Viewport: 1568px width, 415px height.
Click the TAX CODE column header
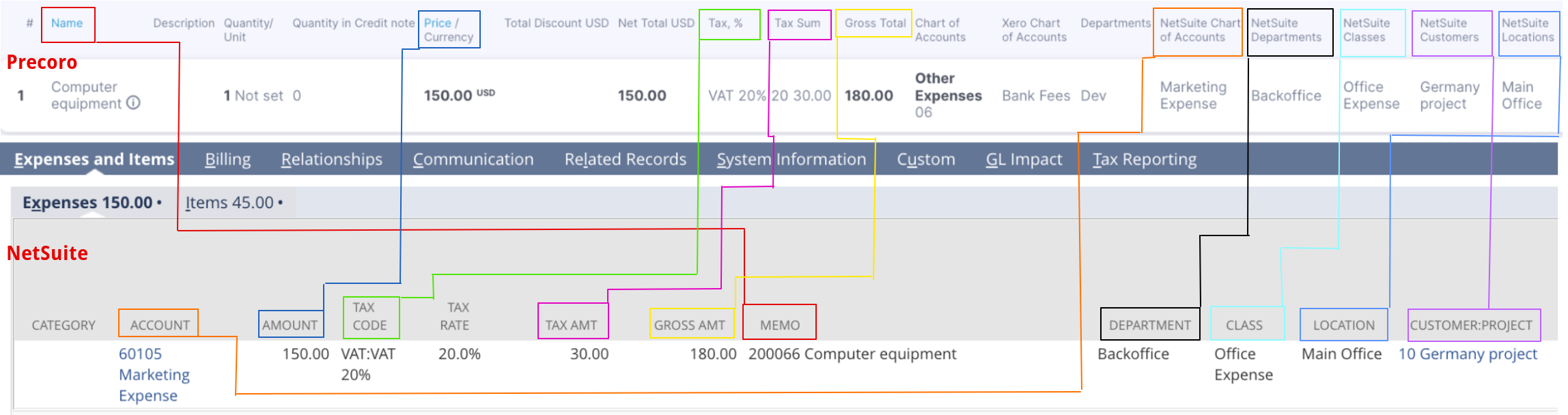pyautogui.click(x=369, y=317)
